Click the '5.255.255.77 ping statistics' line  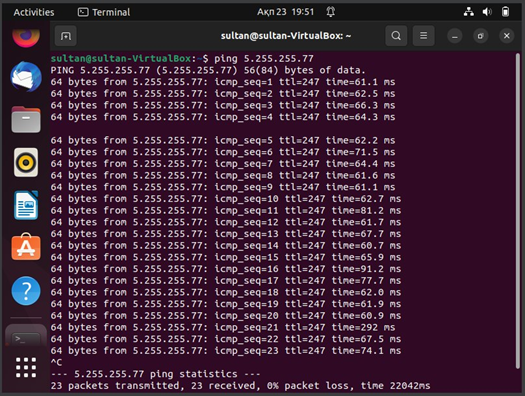[155, 374]
